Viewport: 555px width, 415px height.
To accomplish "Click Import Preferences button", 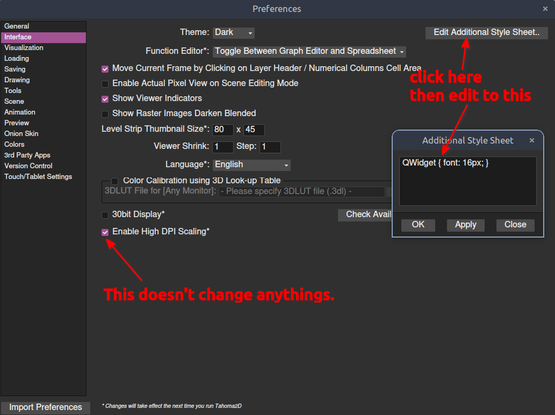I will [46, 408].
